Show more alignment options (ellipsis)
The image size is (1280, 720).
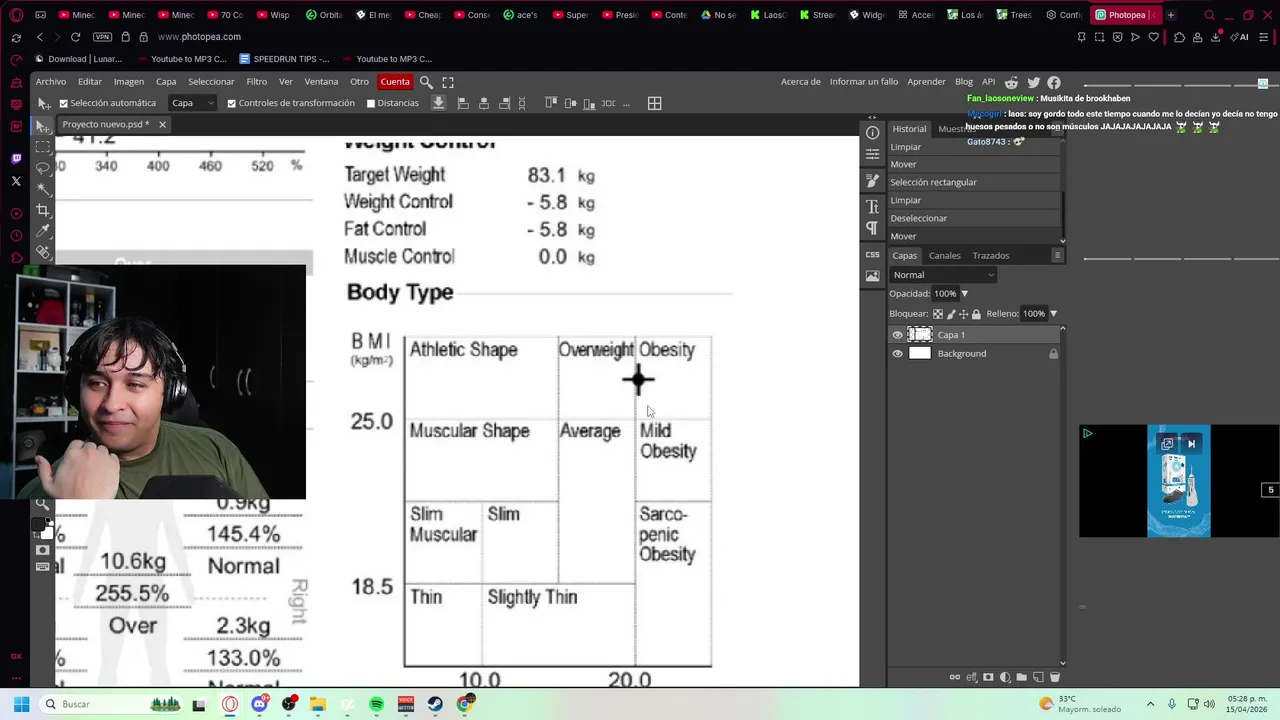tap(626, 103)
